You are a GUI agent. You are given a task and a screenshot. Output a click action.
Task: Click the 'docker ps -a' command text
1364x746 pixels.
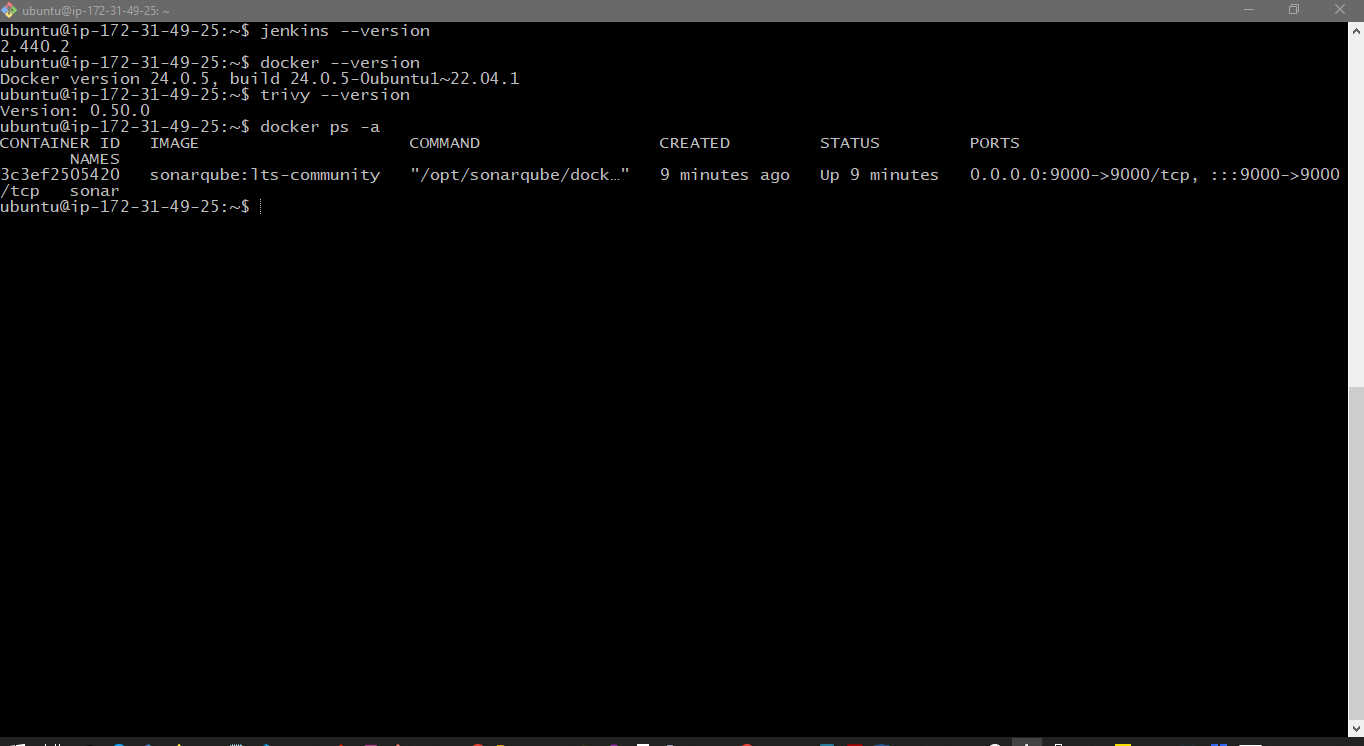coord(320,127)
